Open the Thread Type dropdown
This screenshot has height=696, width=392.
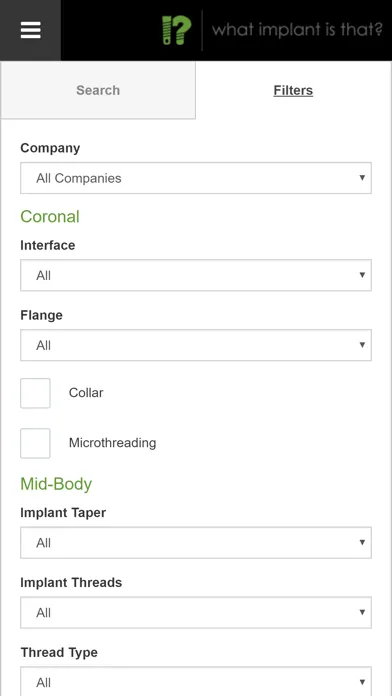click(x=196, y=681)
